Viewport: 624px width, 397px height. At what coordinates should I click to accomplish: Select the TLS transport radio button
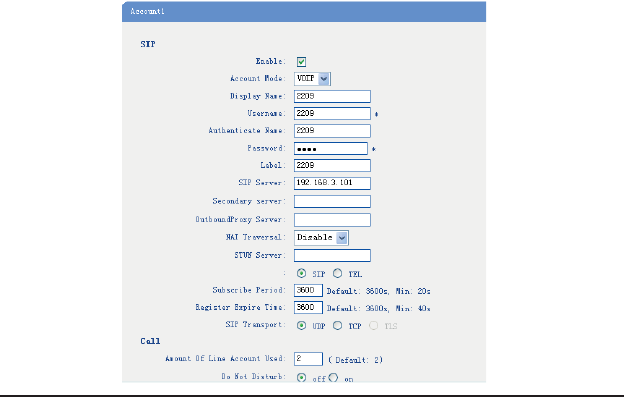tap(373, 325)
